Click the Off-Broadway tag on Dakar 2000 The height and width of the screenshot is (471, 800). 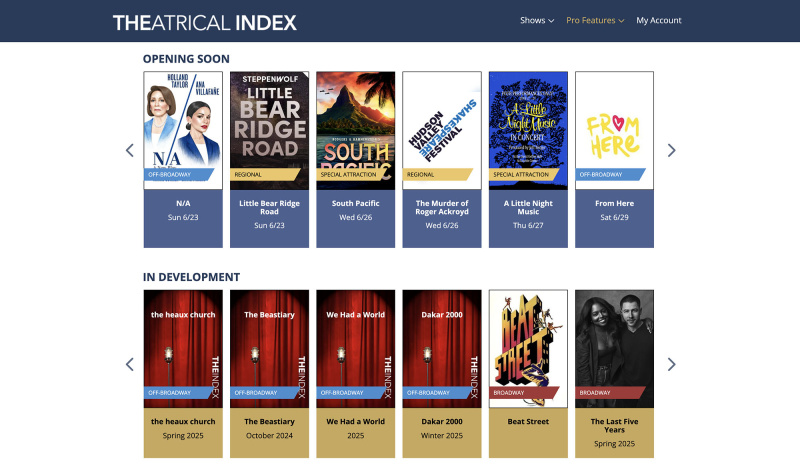click(437, 393)
